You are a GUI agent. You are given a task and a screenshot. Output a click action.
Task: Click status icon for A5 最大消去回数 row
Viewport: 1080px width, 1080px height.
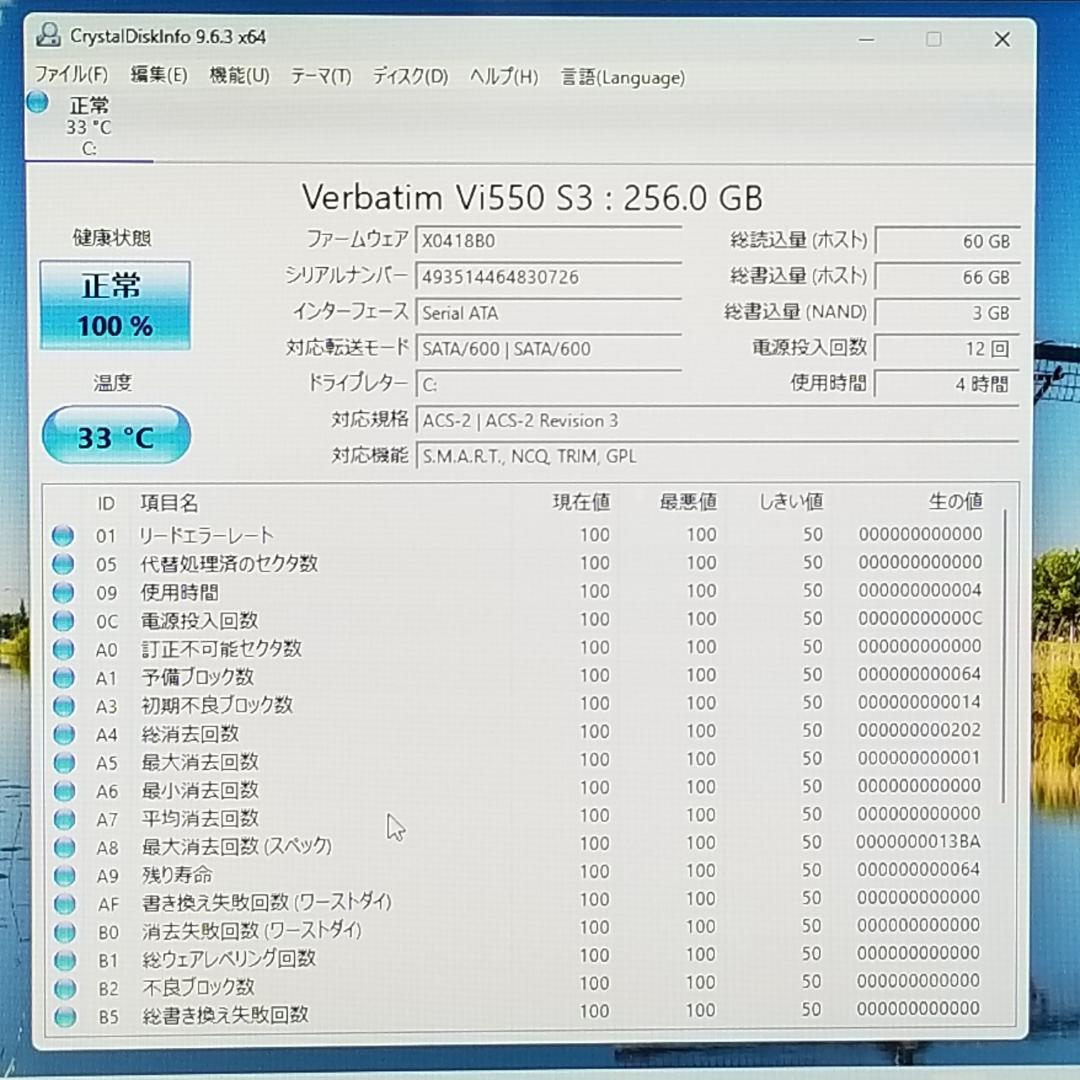(x=64, y=762)
